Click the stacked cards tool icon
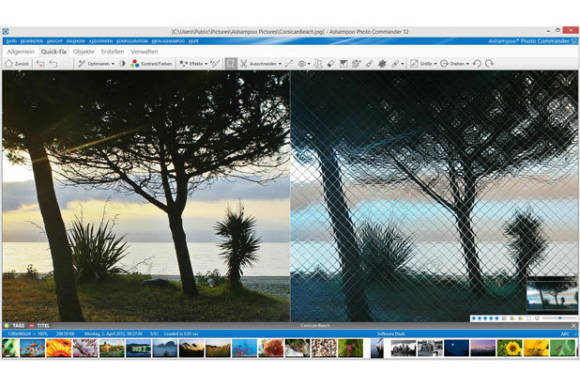This screenshot has width=580, height=388. 356,64
